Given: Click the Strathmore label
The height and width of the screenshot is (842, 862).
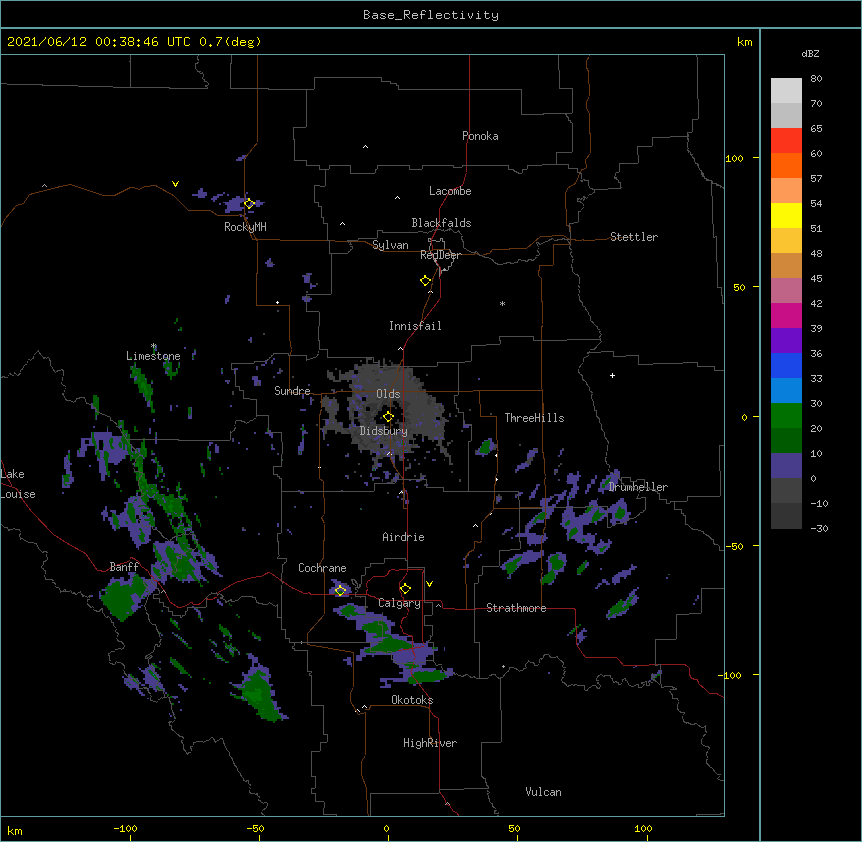Looking at the screenshot, I should coord(516,608).
